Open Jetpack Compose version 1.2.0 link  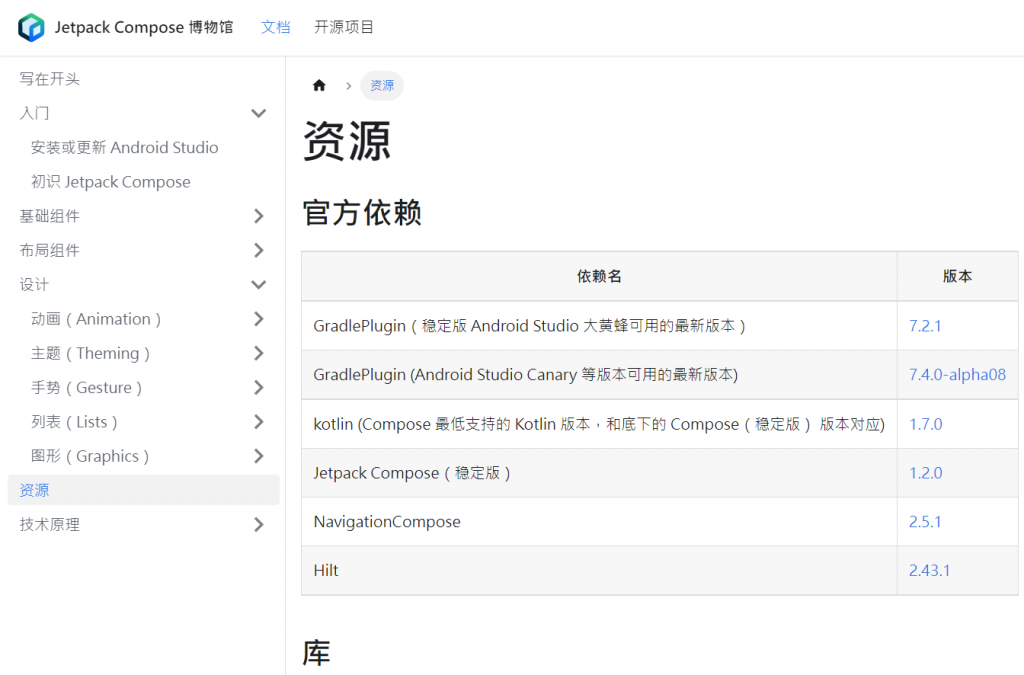pyautogui.click(x=926, y=473)
